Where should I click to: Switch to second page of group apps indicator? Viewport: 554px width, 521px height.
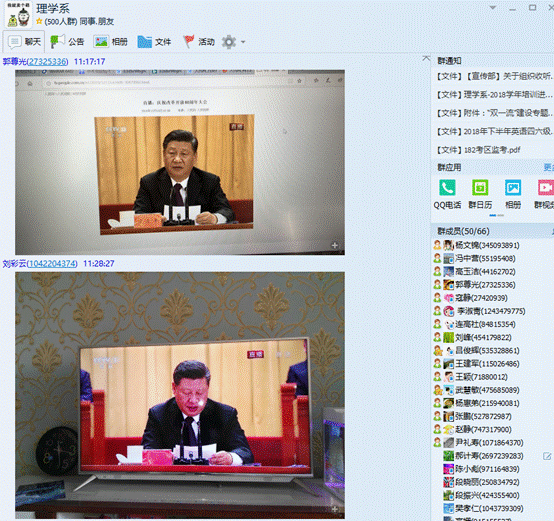[x=501, y=215]
